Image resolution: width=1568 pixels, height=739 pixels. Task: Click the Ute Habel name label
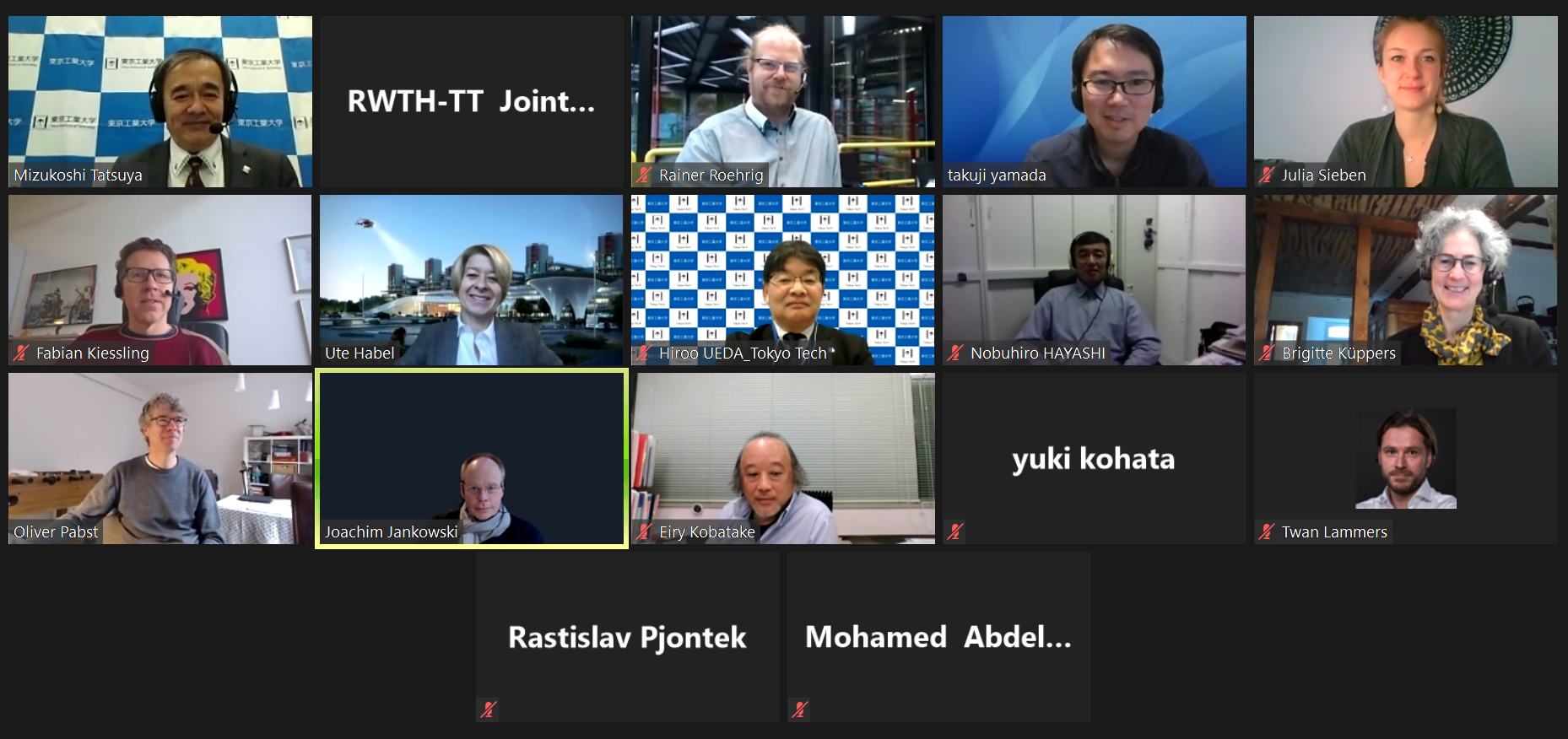pos(360,353)
